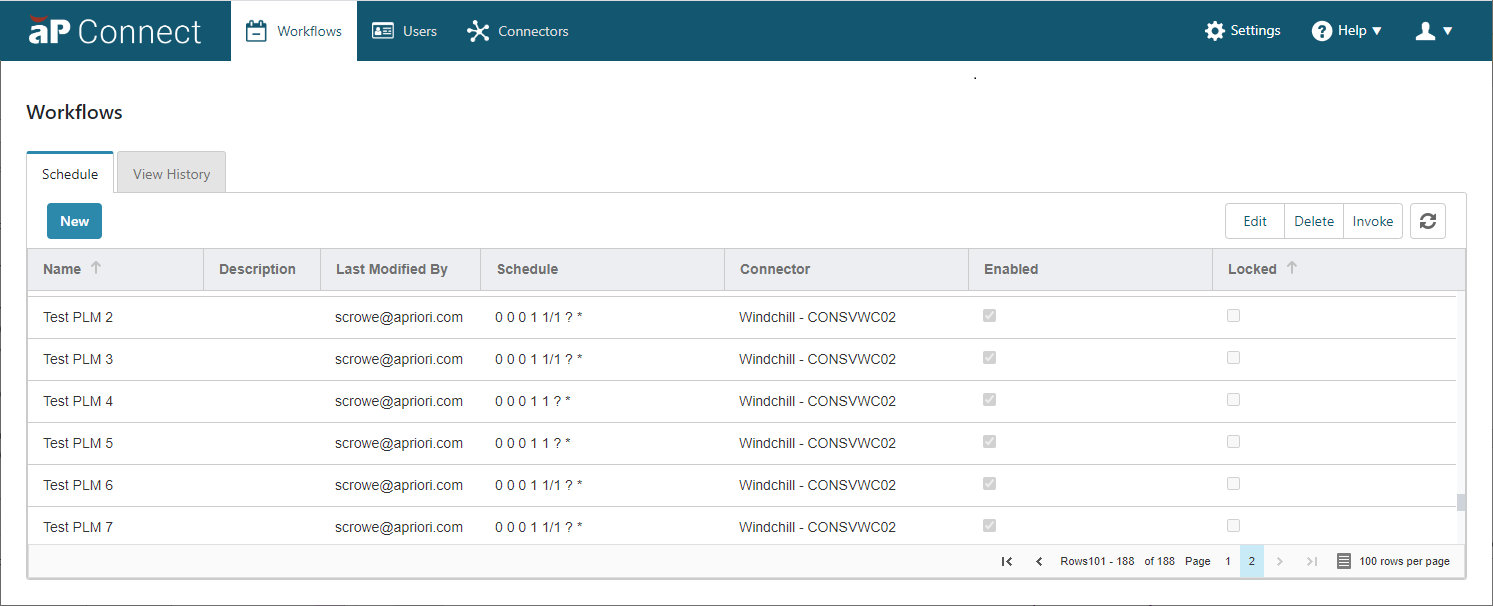Click the Invoke button

click(x=1372, y=221)
